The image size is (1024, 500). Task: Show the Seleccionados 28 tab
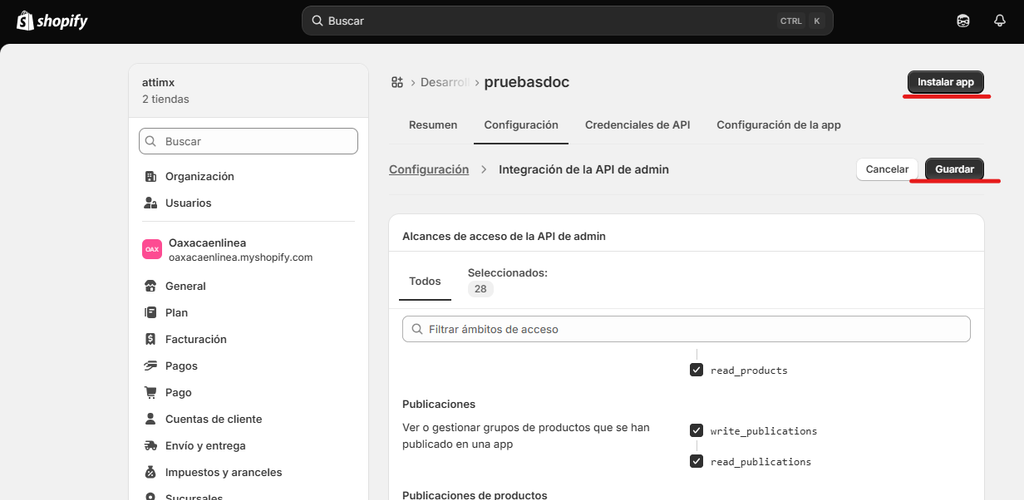(x=507, y=281)
